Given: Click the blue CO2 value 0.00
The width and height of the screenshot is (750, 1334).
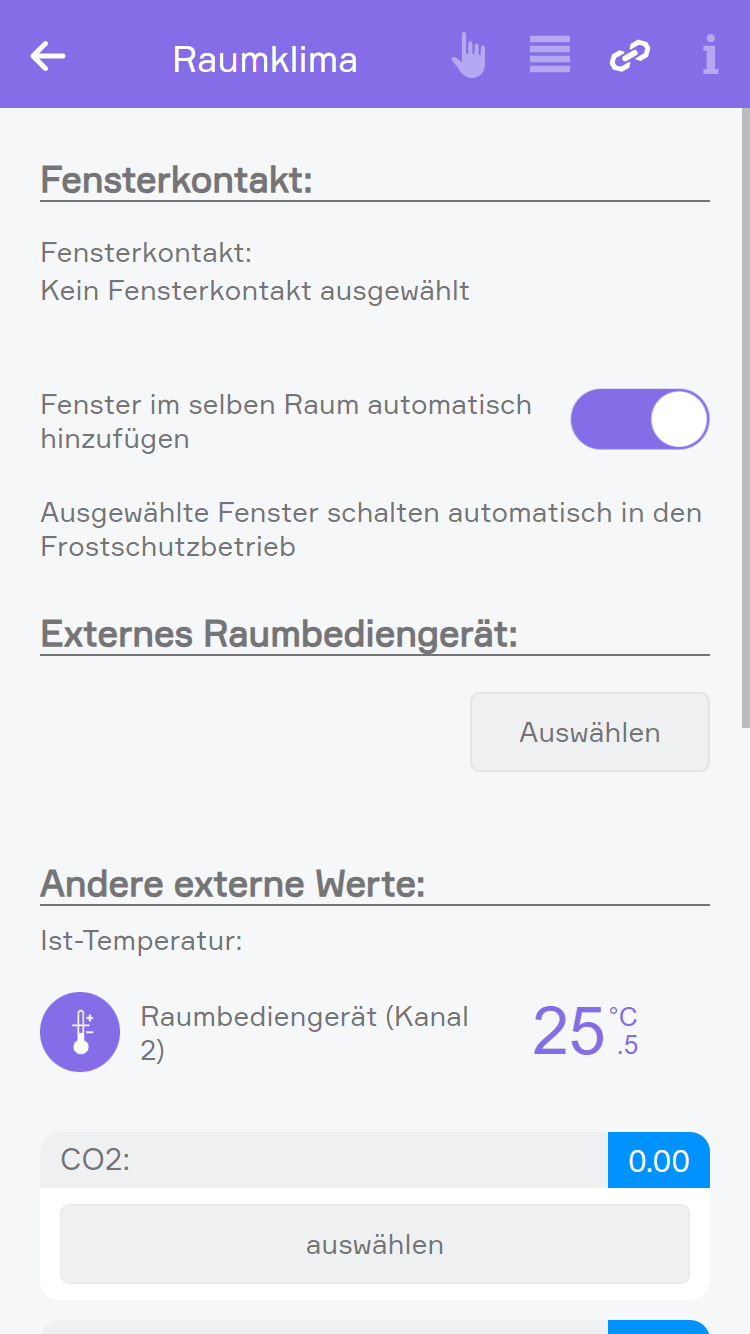Looking at the screenshot, I should coord(659,1161).
